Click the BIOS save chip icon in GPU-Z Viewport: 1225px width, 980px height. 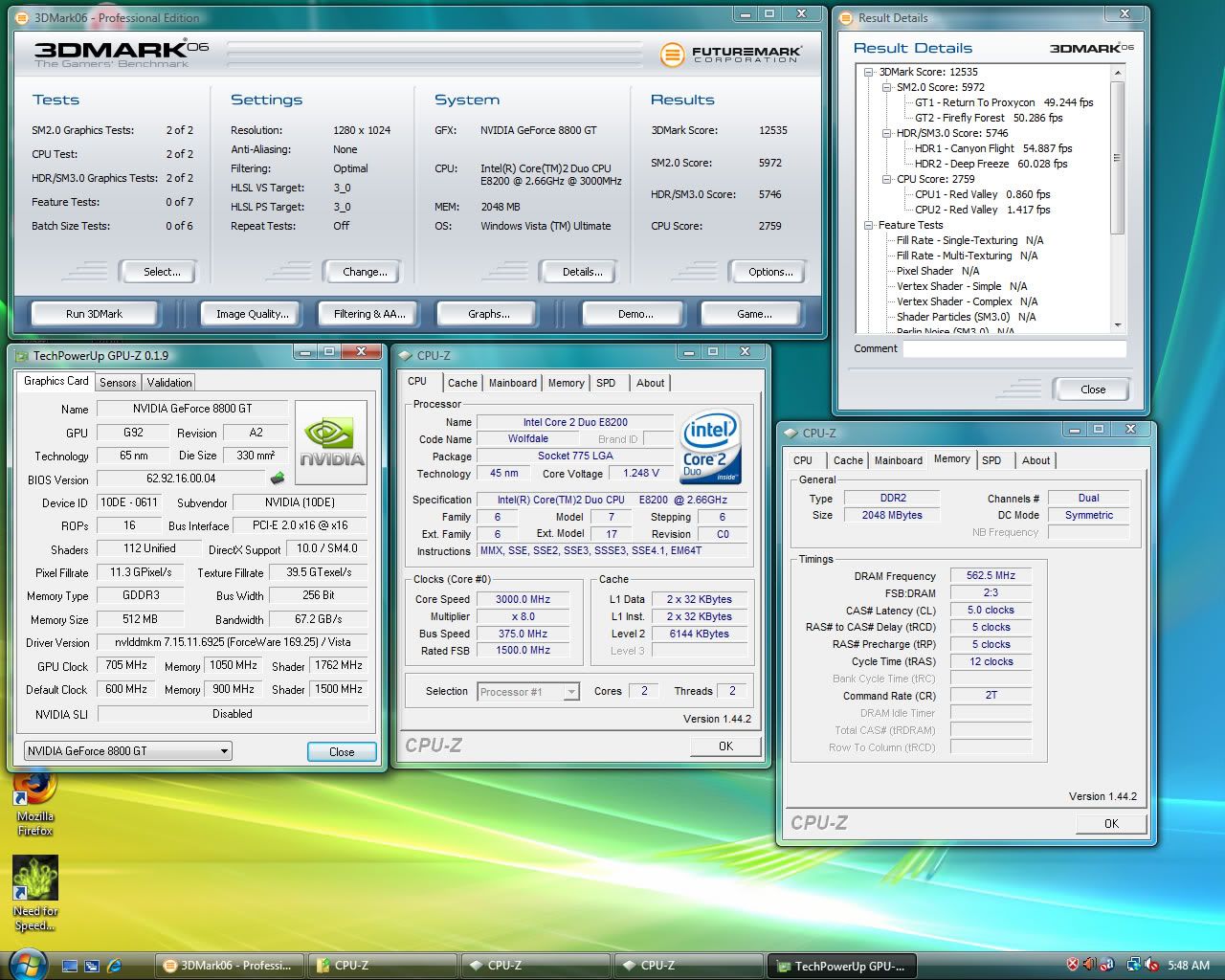(278, 479)
